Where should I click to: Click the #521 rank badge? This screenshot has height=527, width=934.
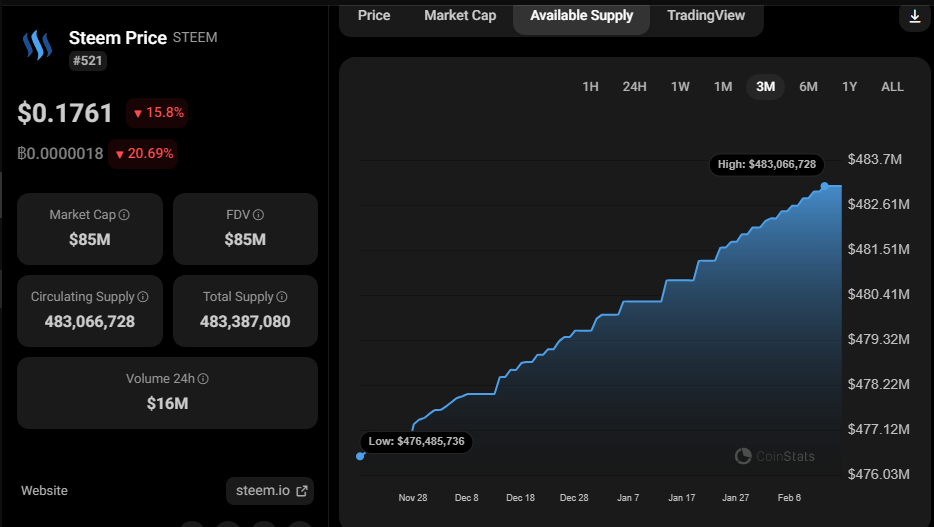click(x=88, y=61)
